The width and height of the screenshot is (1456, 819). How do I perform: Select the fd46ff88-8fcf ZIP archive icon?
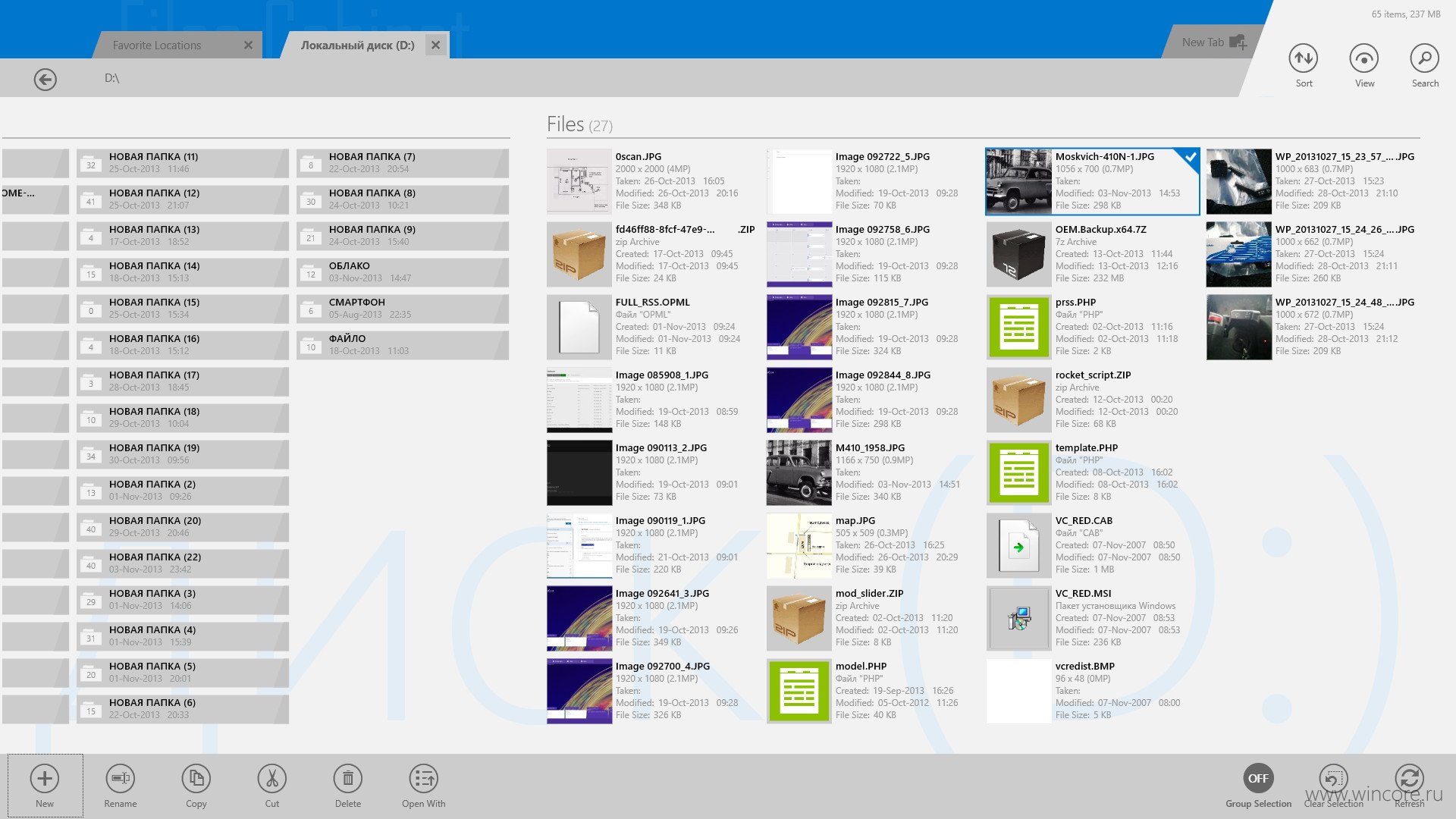579,254
